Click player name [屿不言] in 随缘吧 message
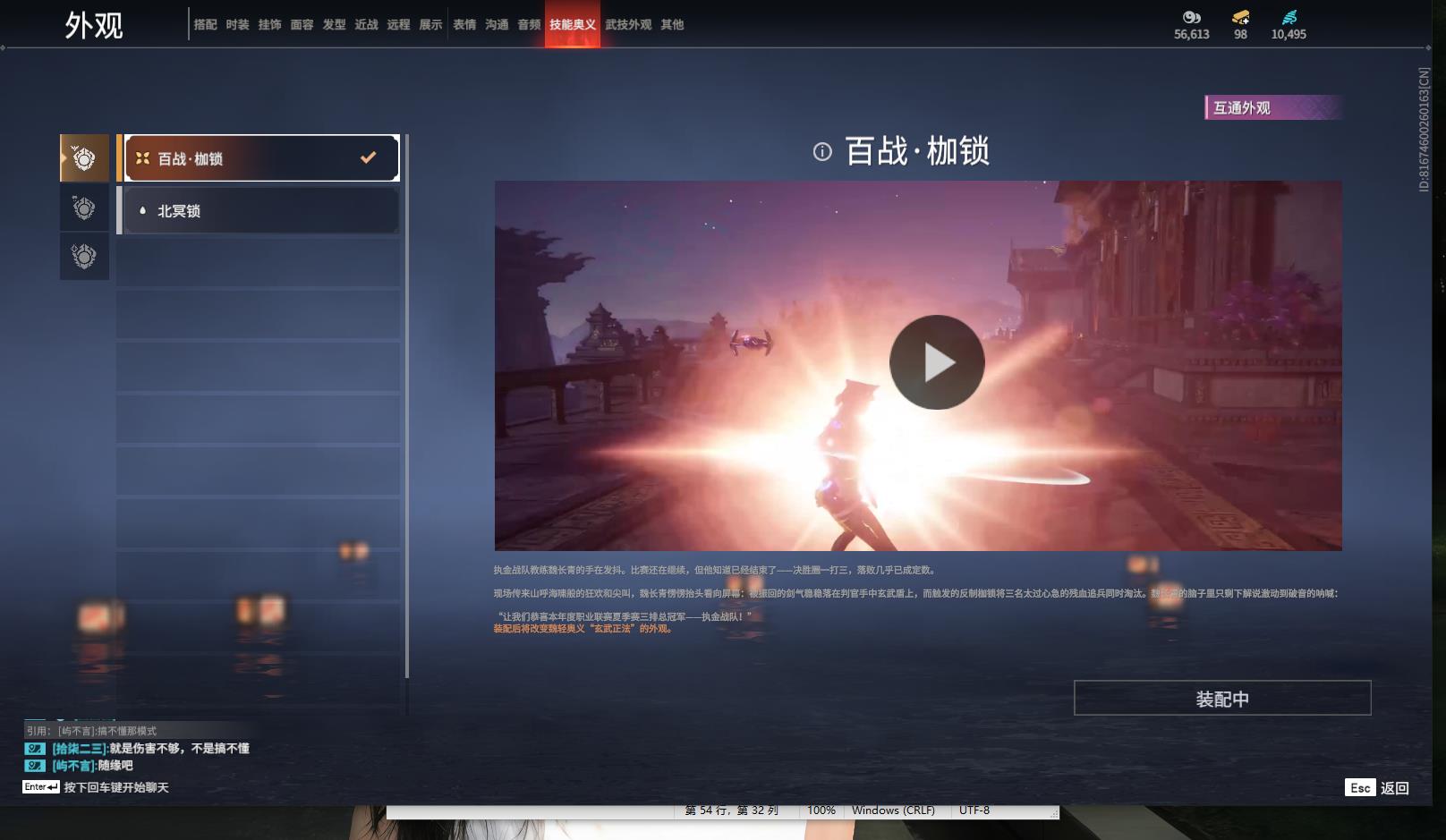Image resolution: width=1446 pixels, height=840 pixels. [74, 766]
